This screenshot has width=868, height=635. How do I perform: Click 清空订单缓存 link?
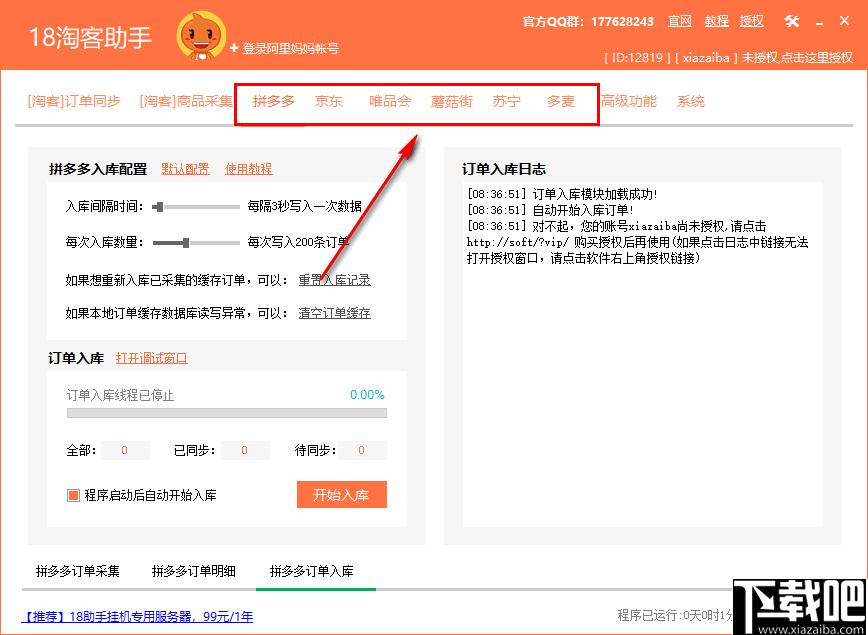(x=334, y=313)
